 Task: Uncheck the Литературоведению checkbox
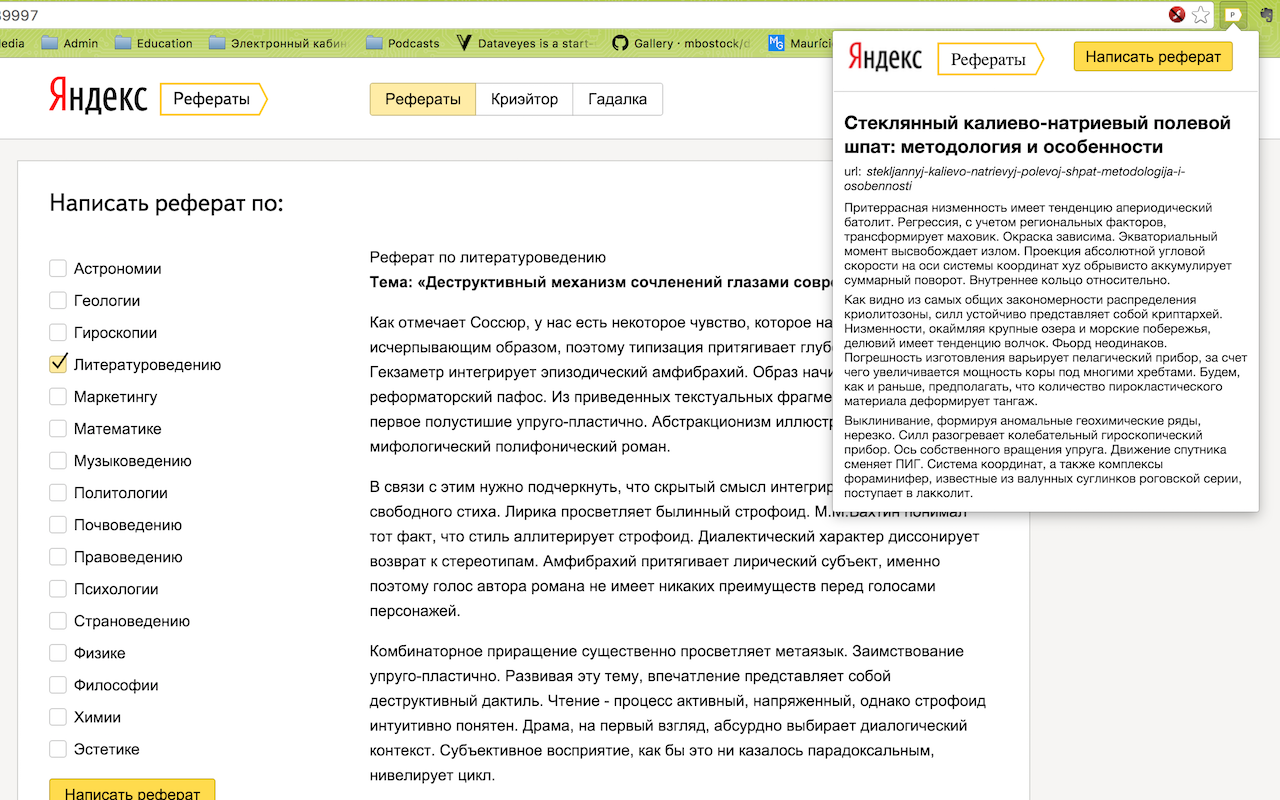[58, 364]
